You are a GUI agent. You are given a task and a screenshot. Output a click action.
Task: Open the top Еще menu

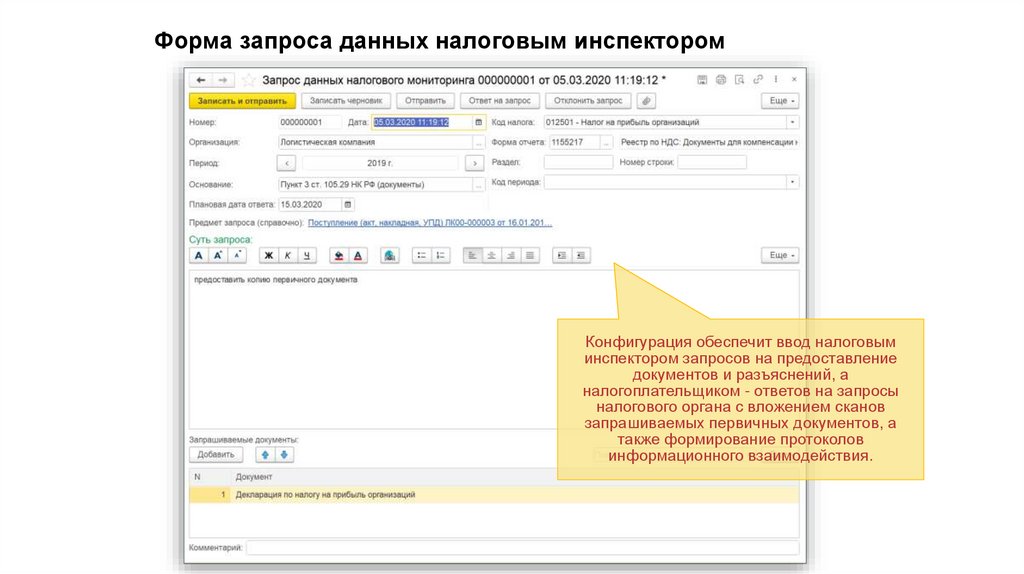pyautogui.click(x=779, y=101)
